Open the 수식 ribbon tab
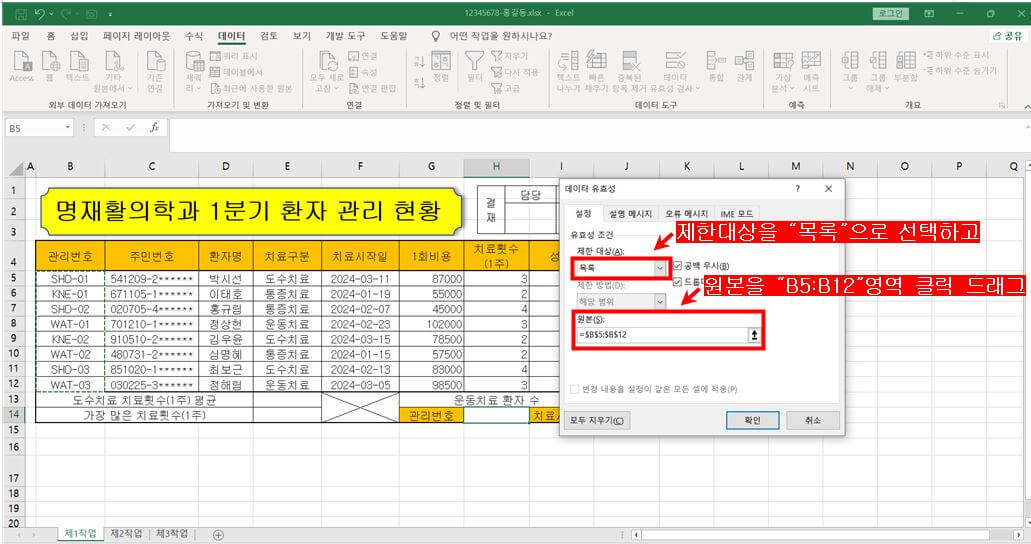1031x544 pixels. (194, 36)
